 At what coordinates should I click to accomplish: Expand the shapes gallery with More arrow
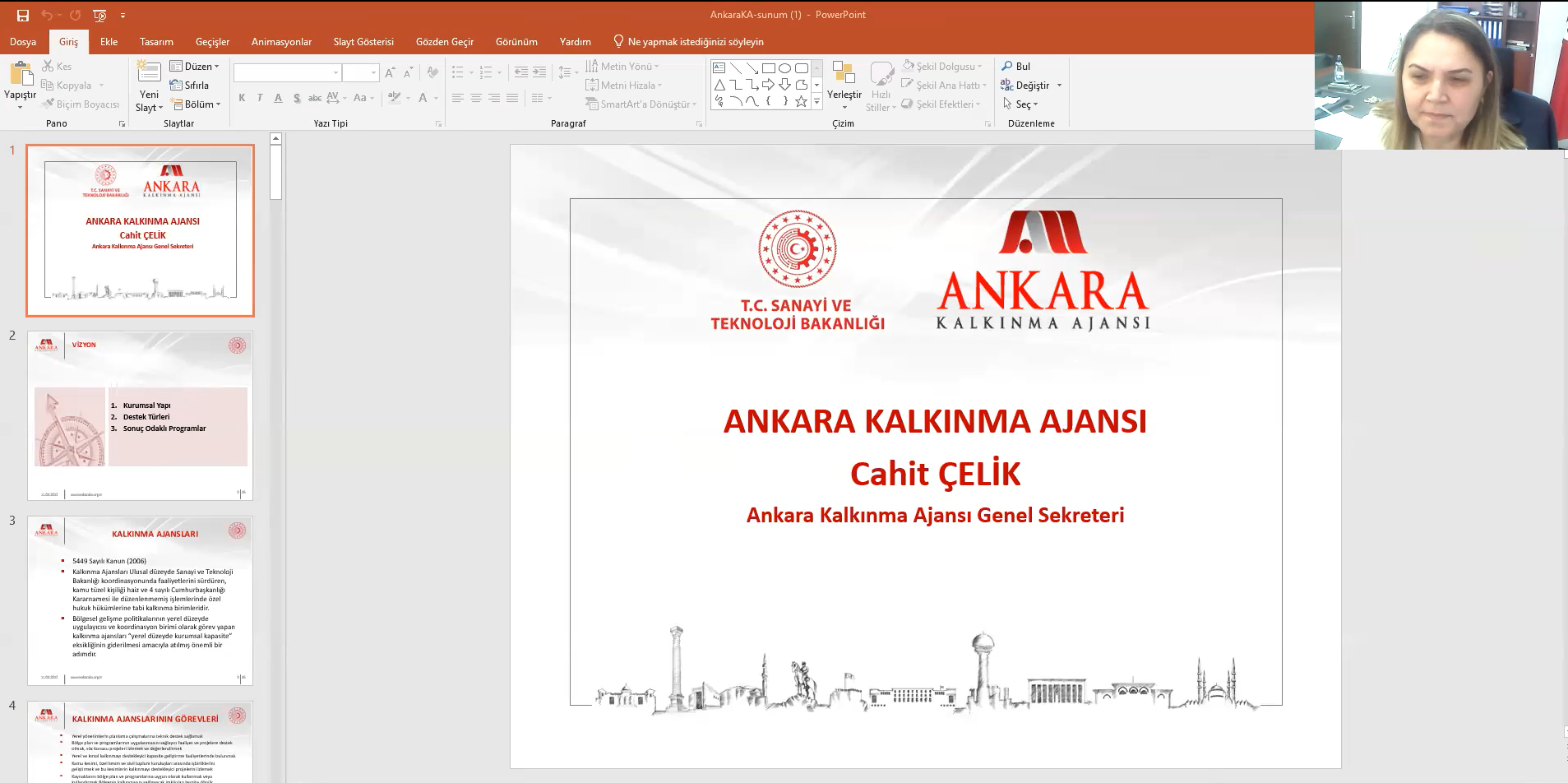click(x=816, y=102)
